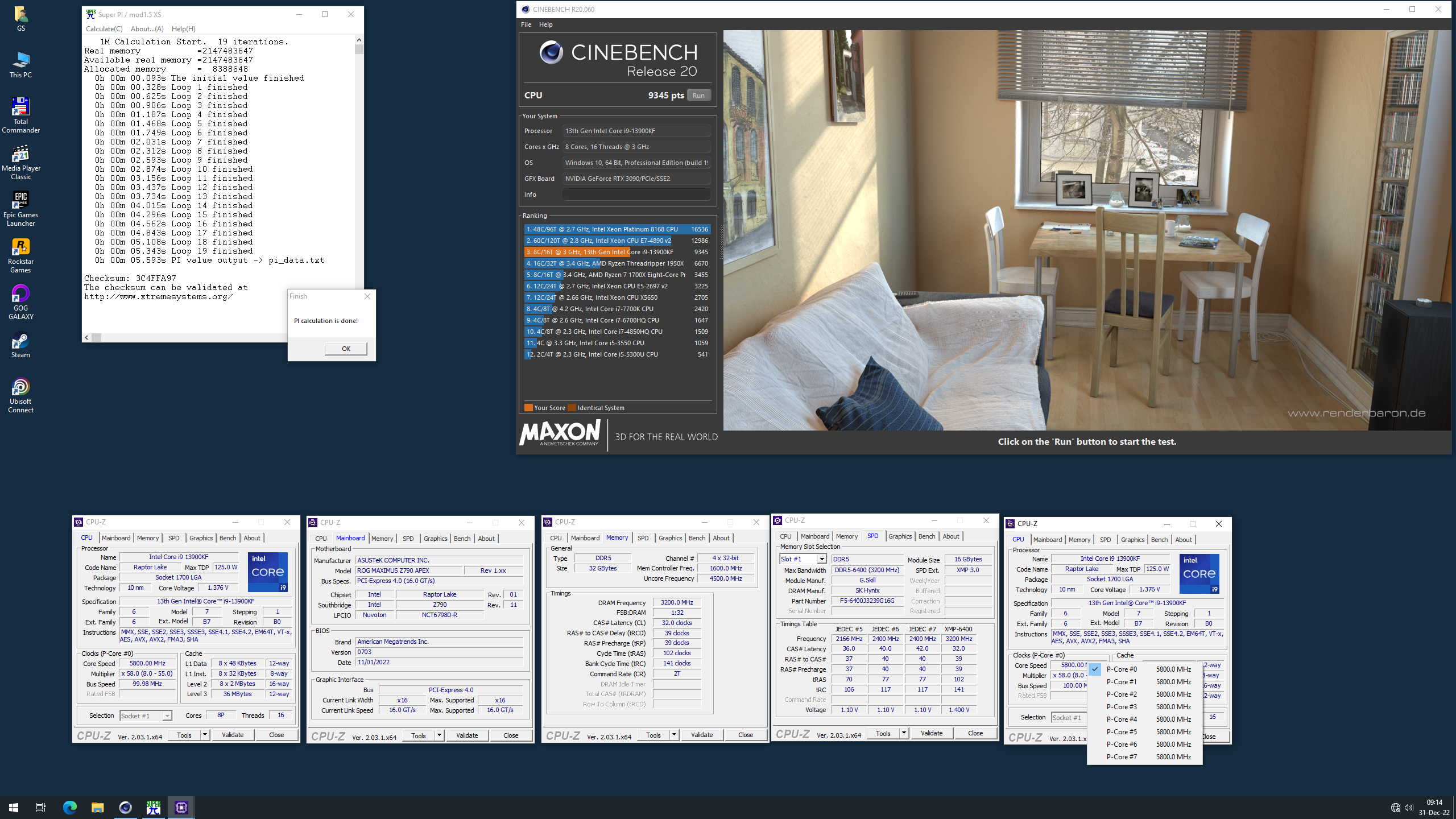Click the Super PI title bar icon

[90, 14]
